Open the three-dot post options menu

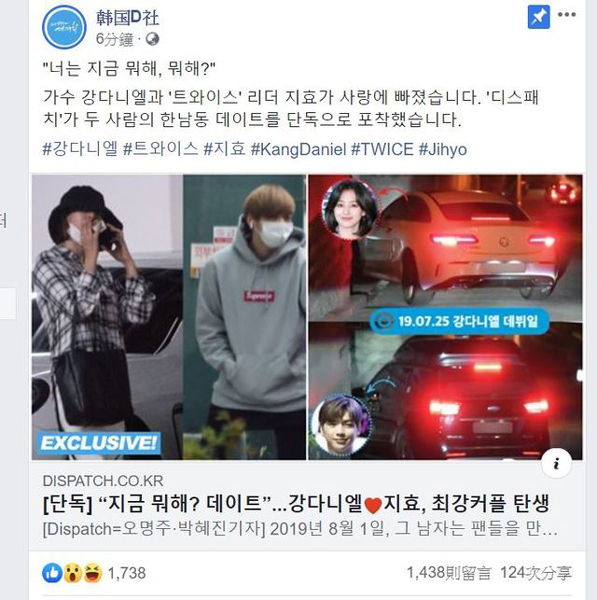point(567,15)
